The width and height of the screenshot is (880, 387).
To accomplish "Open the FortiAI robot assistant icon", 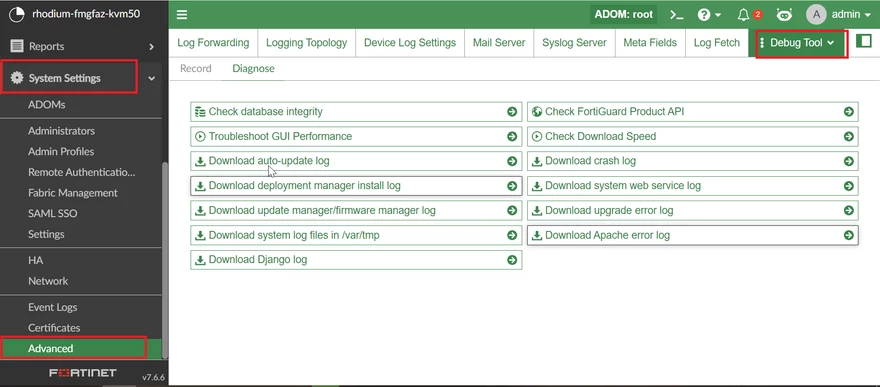I will [784, 15].
